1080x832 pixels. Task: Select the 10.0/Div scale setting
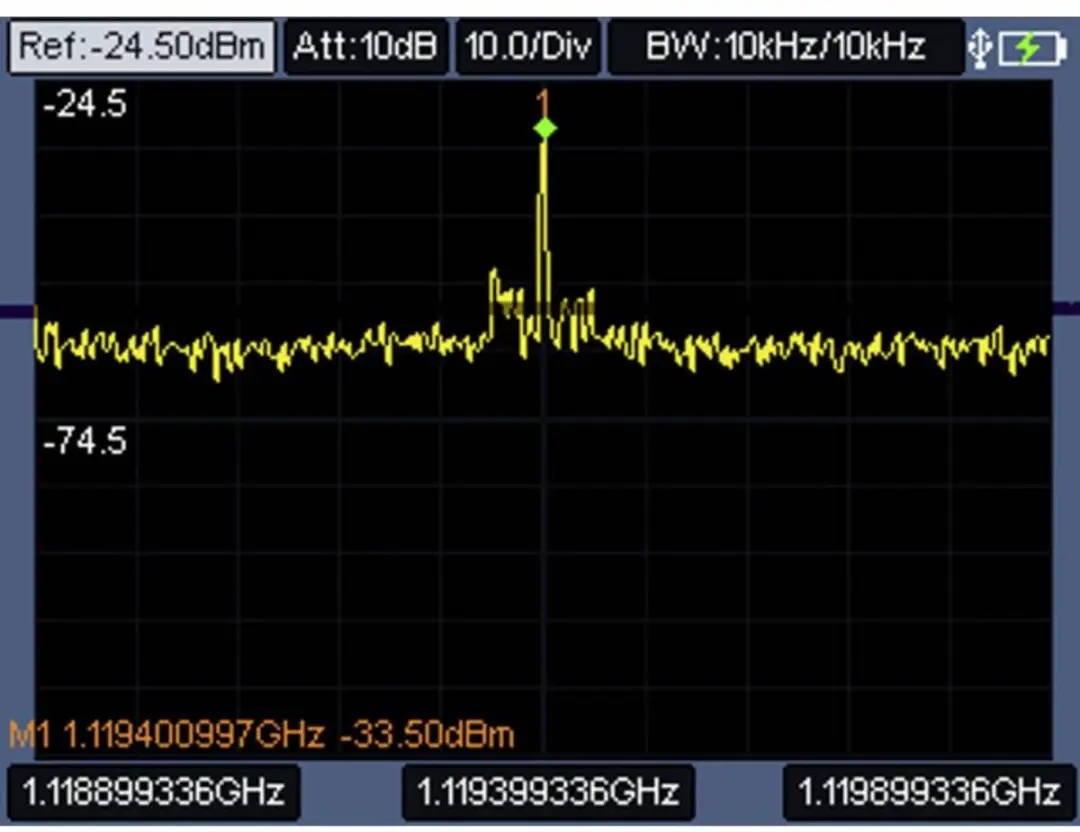(528, 47)
